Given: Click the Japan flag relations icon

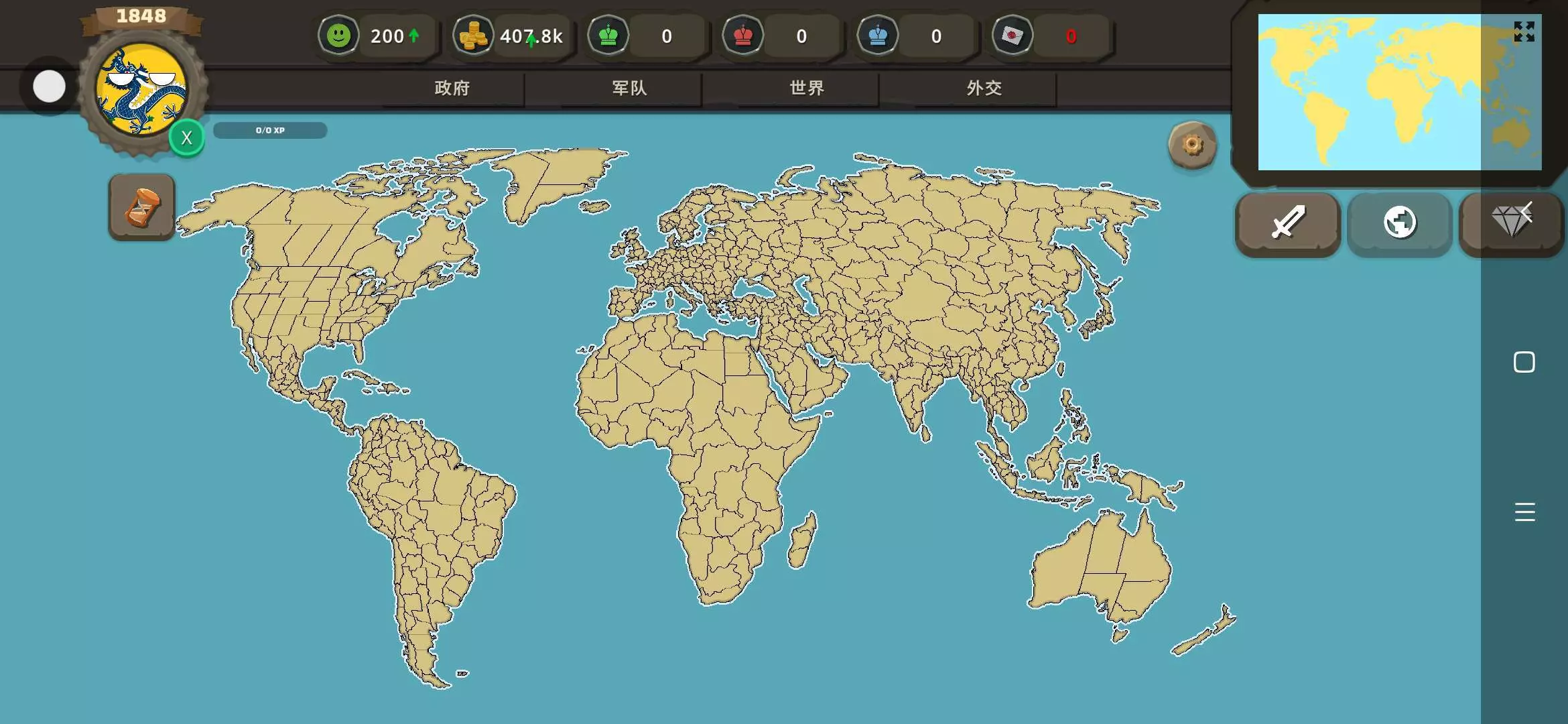Looking at the screenshot, I should point(1012,36).
